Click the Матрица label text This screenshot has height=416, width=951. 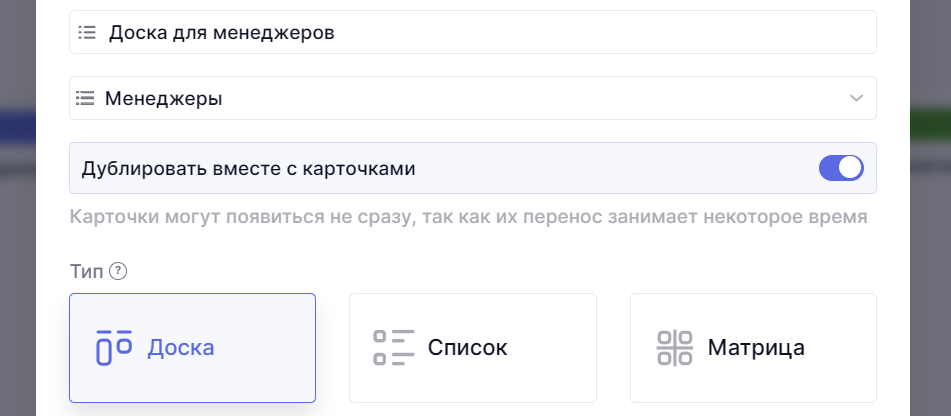point(756,347)
